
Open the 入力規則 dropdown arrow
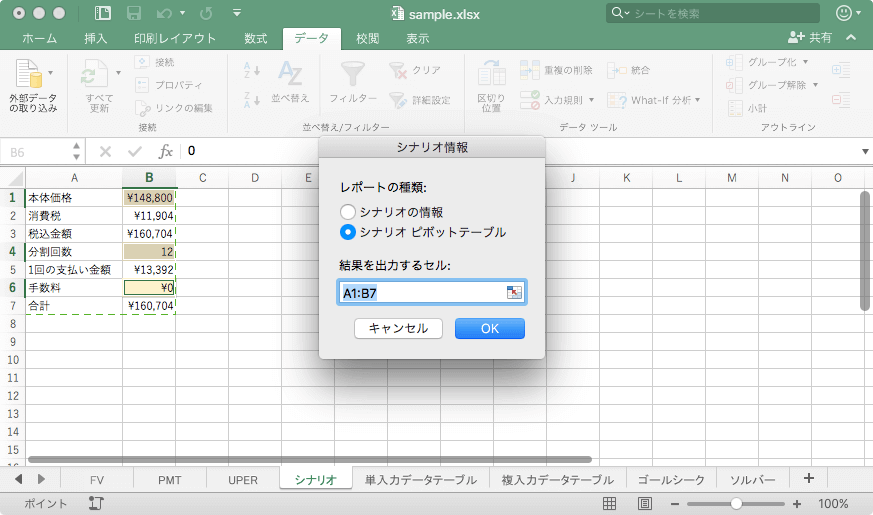[x=591, y=100]
